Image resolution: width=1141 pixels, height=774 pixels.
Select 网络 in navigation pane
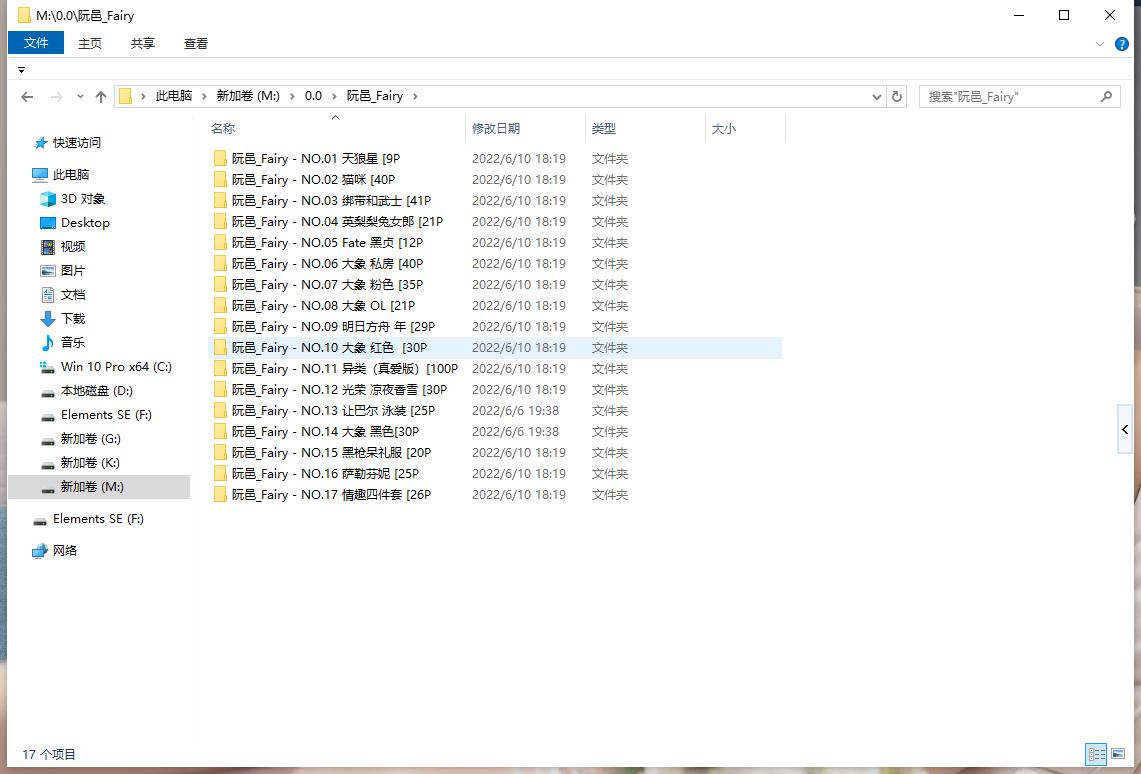tap(65, 551)
